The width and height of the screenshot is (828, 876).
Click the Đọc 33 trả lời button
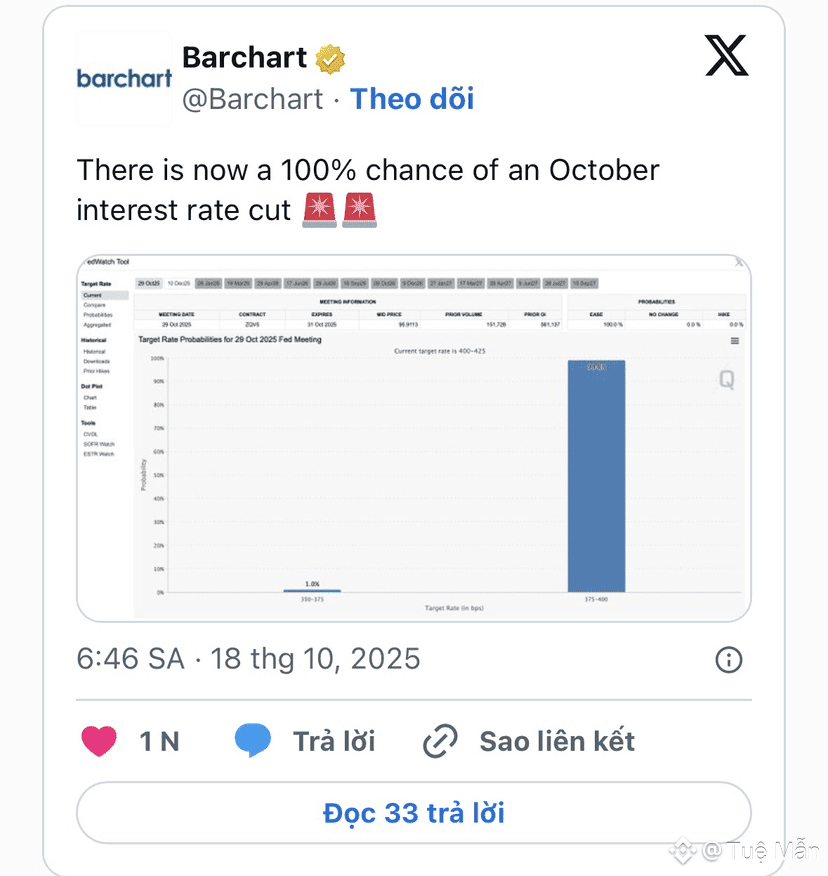click(x=413, y=813)
